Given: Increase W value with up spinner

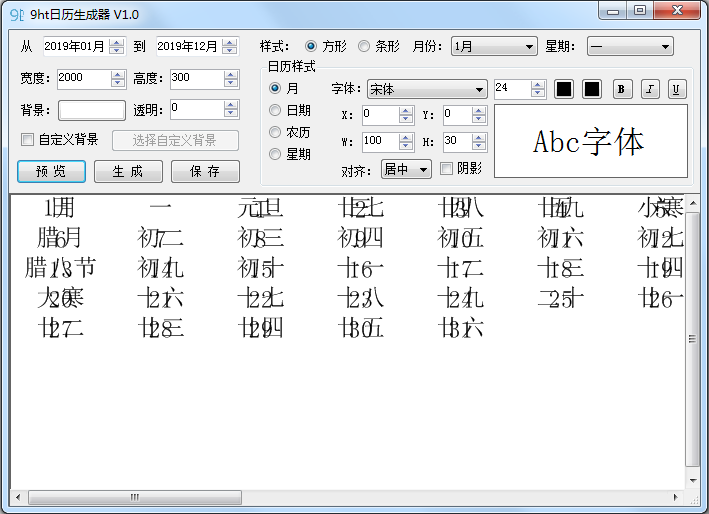Looking at the screenshot, I should (406, 137).
